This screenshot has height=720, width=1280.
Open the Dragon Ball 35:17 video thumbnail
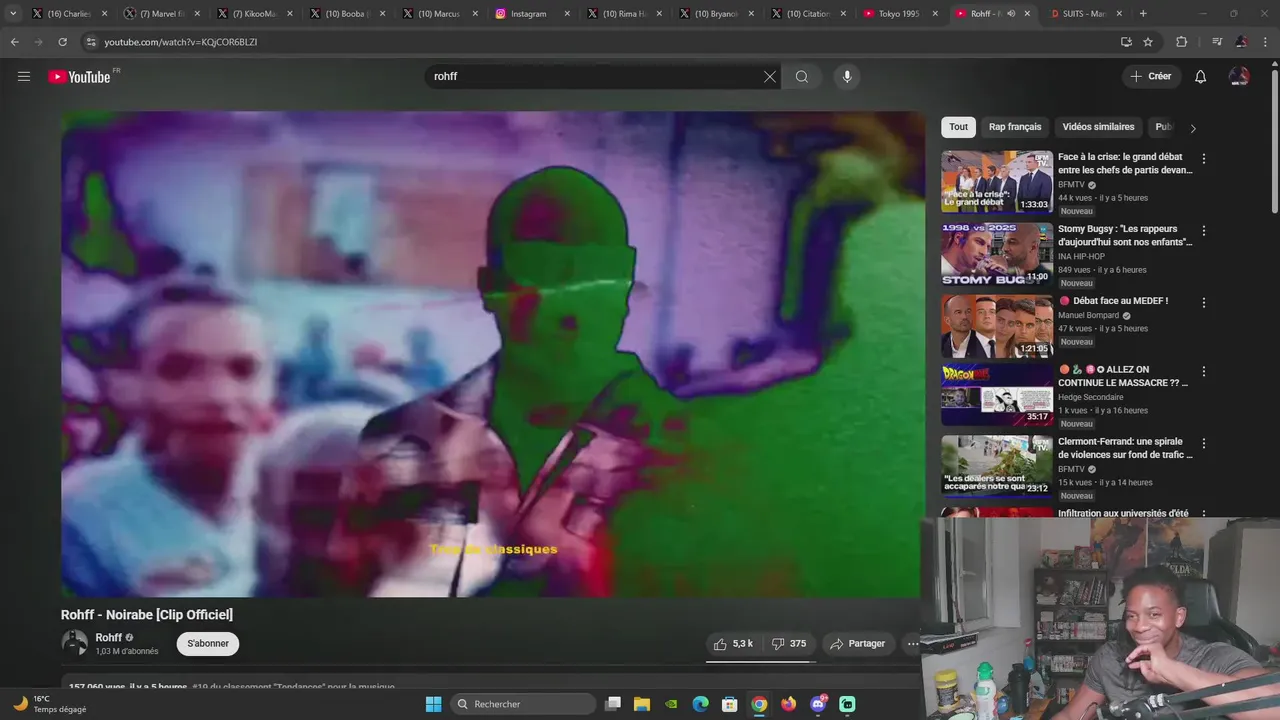997,395
